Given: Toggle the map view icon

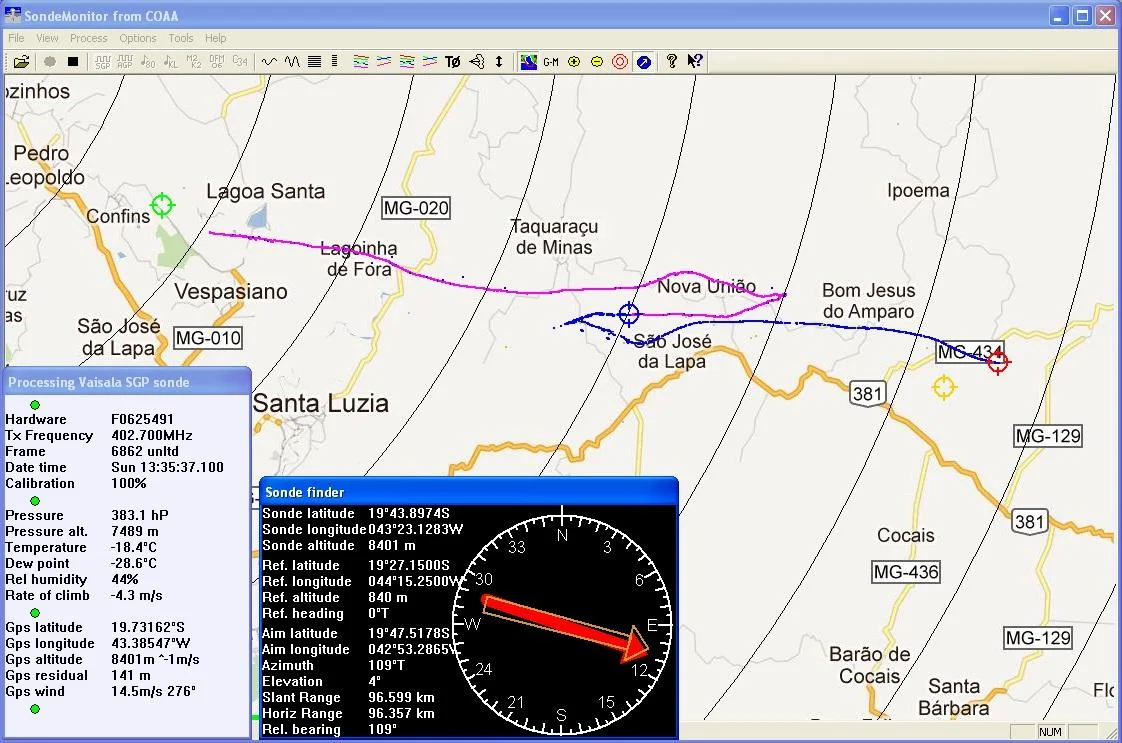Looking at the screenshot, I should click(x=528, y=62).
